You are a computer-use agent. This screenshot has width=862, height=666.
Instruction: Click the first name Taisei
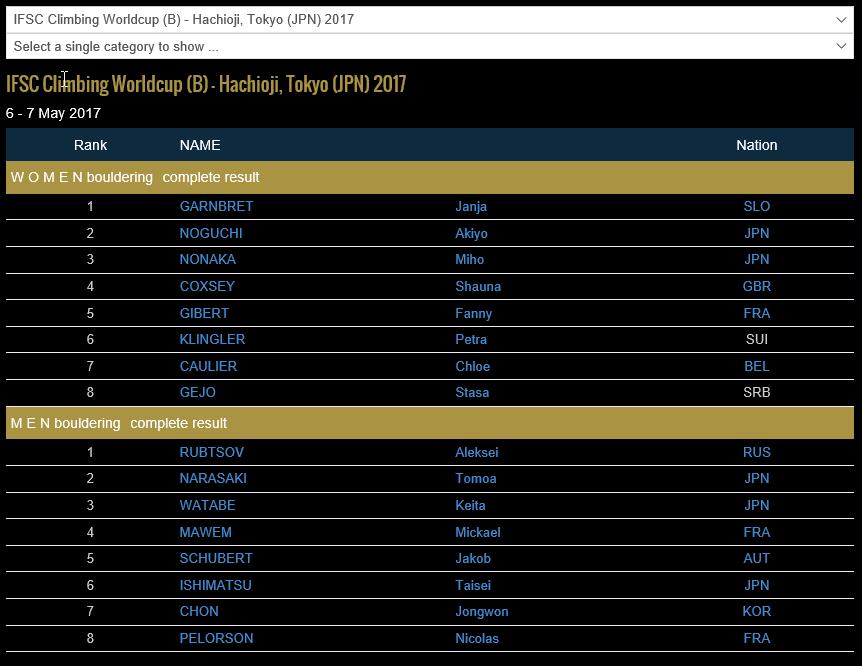tap(473, 585)
